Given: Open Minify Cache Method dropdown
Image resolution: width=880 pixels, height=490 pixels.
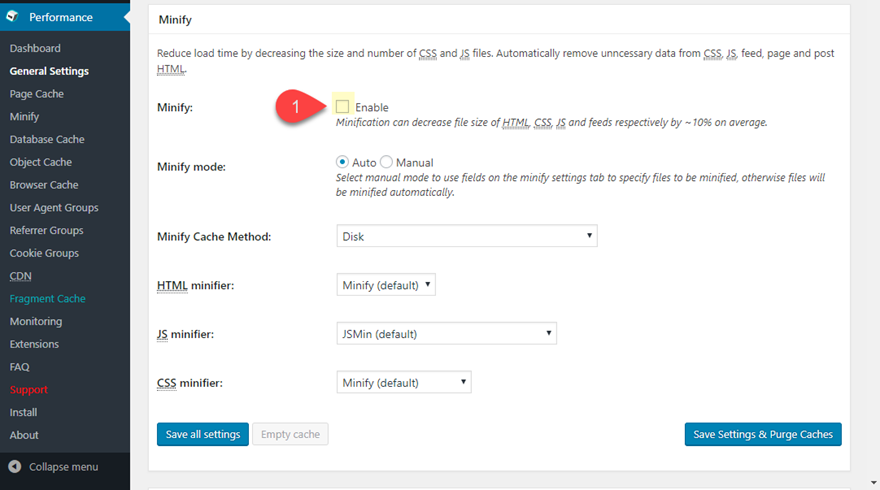Looking at the screenshot, I should 466,237.
